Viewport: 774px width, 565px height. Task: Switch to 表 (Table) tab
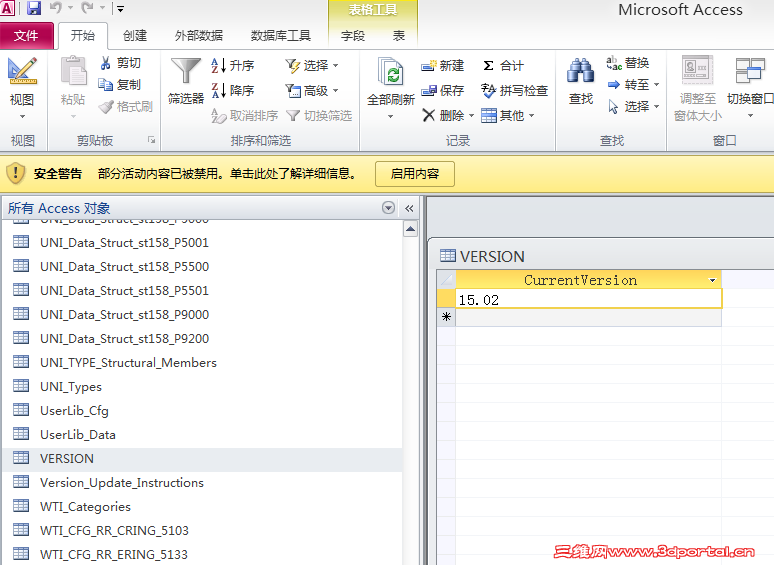click(x=398, y=36)
